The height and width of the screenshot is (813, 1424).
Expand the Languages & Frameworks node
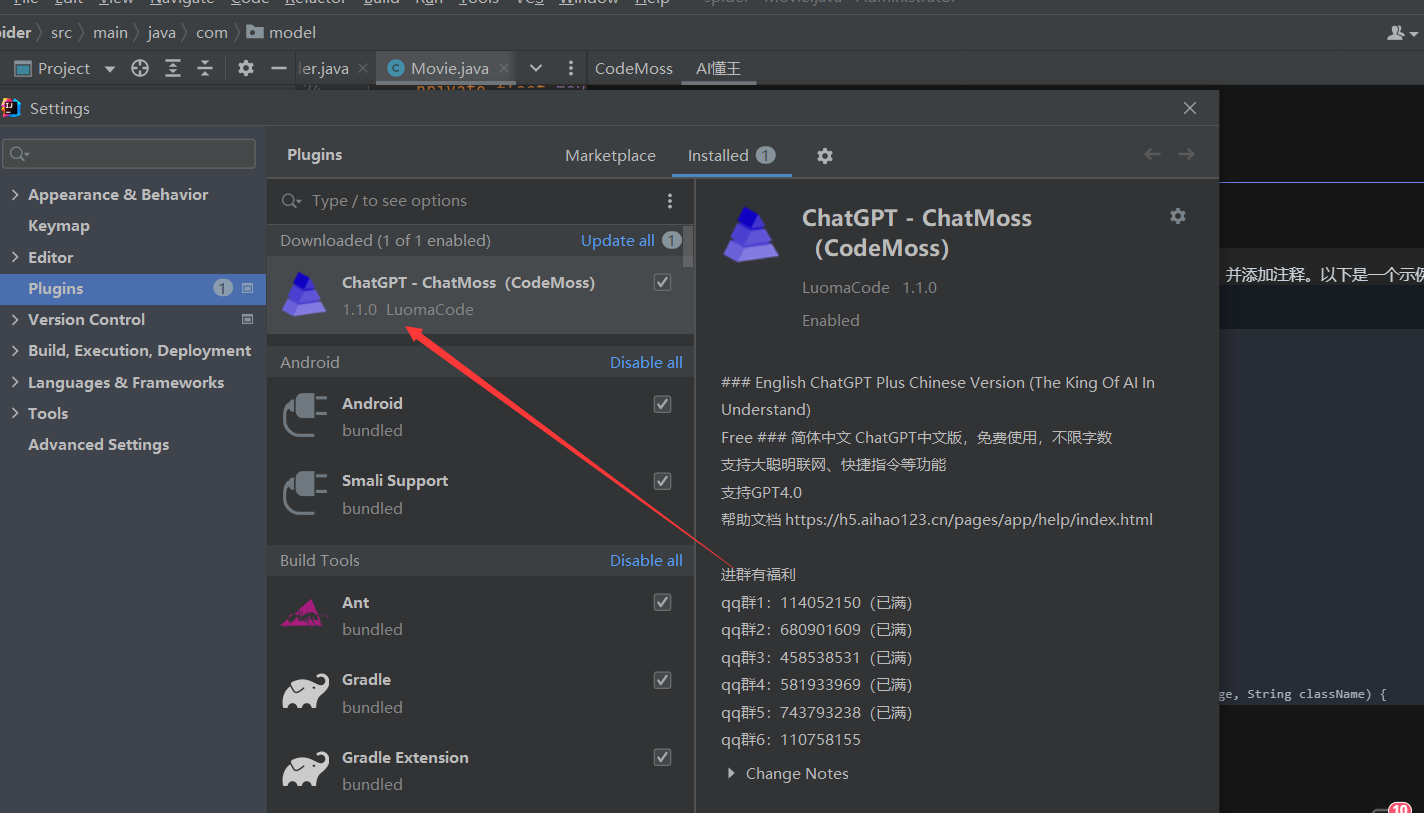click(x=15, y=382)
